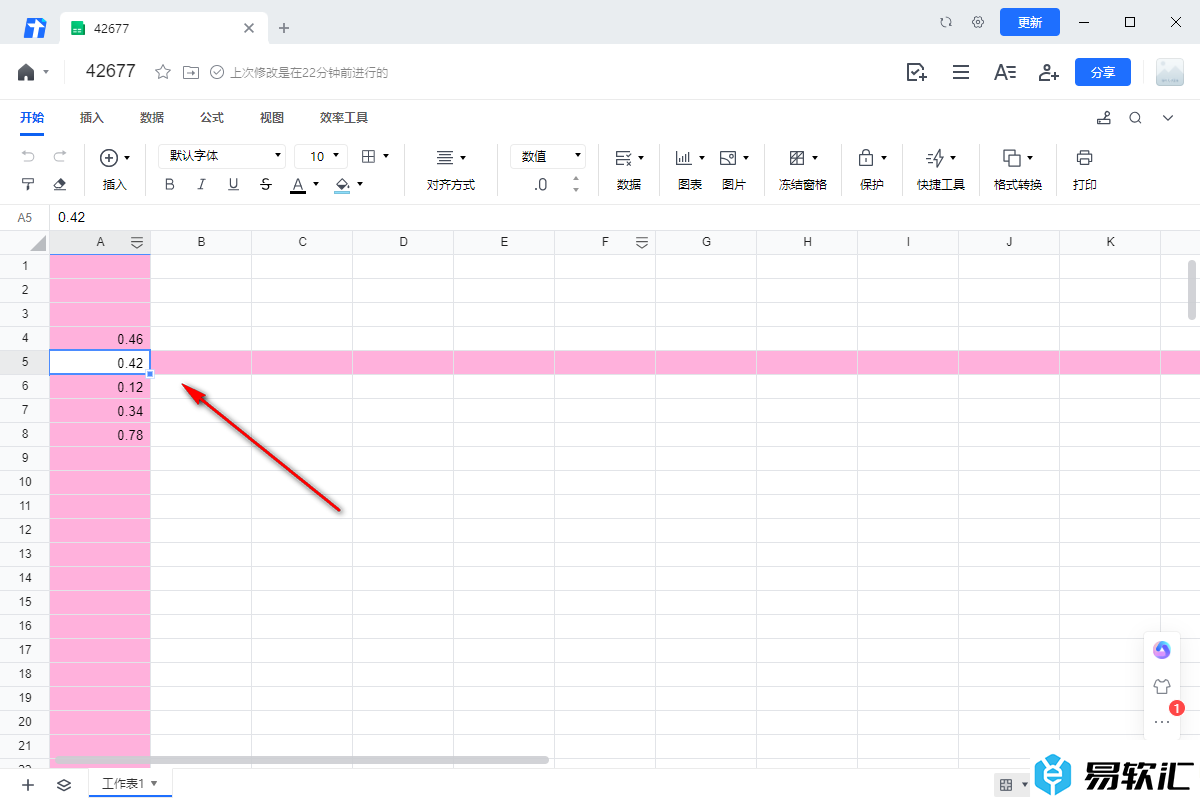Click the blue 更新 update button
The width and height of the screenshot is (1200, 800).
click(1030, 22)
